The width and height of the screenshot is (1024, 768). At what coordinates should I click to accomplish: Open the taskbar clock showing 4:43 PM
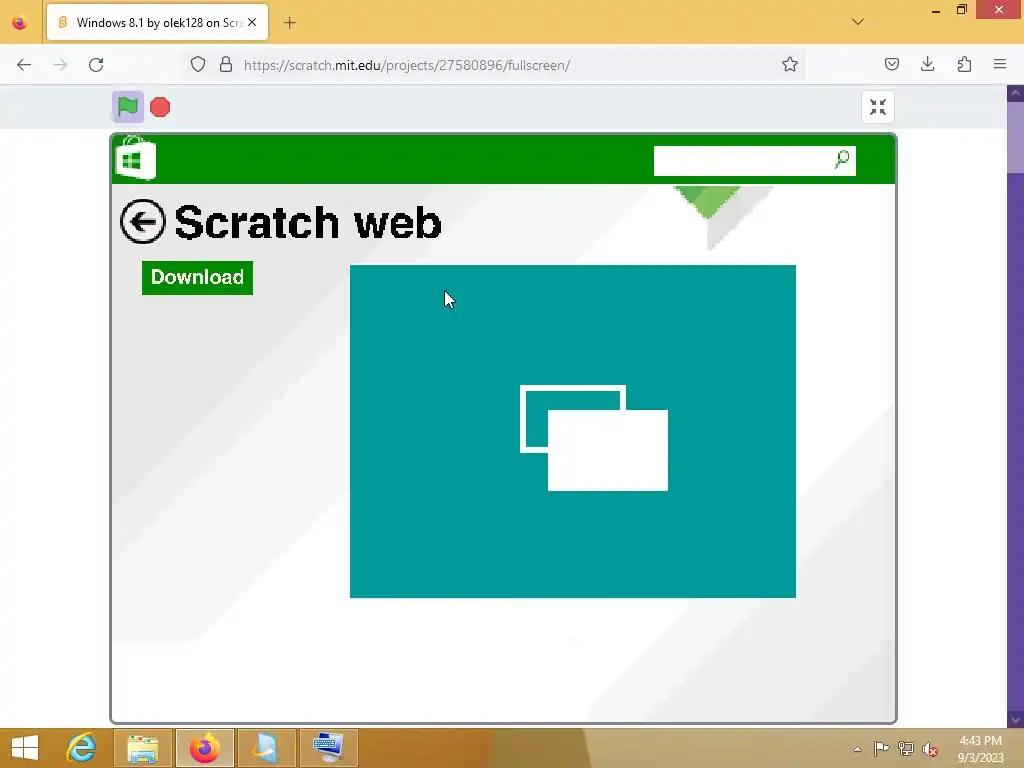(x=980, y=749)
